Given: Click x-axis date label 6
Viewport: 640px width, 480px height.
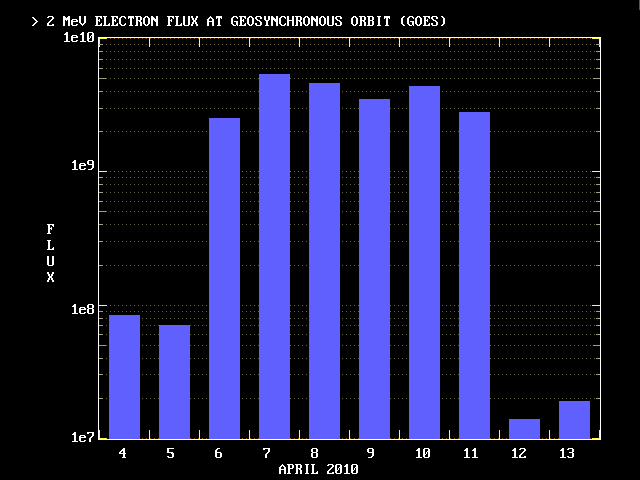Looking at the screenshot, I should (218, 453).
